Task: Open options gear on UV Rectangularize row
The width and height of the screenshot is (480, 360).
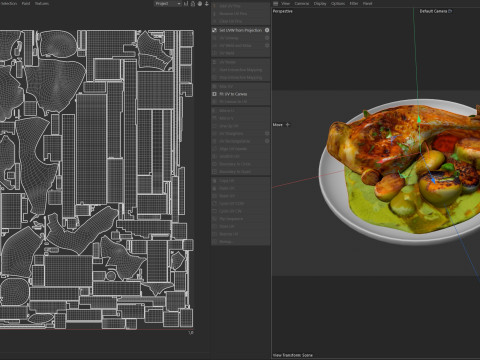Action: pos(267,141)
